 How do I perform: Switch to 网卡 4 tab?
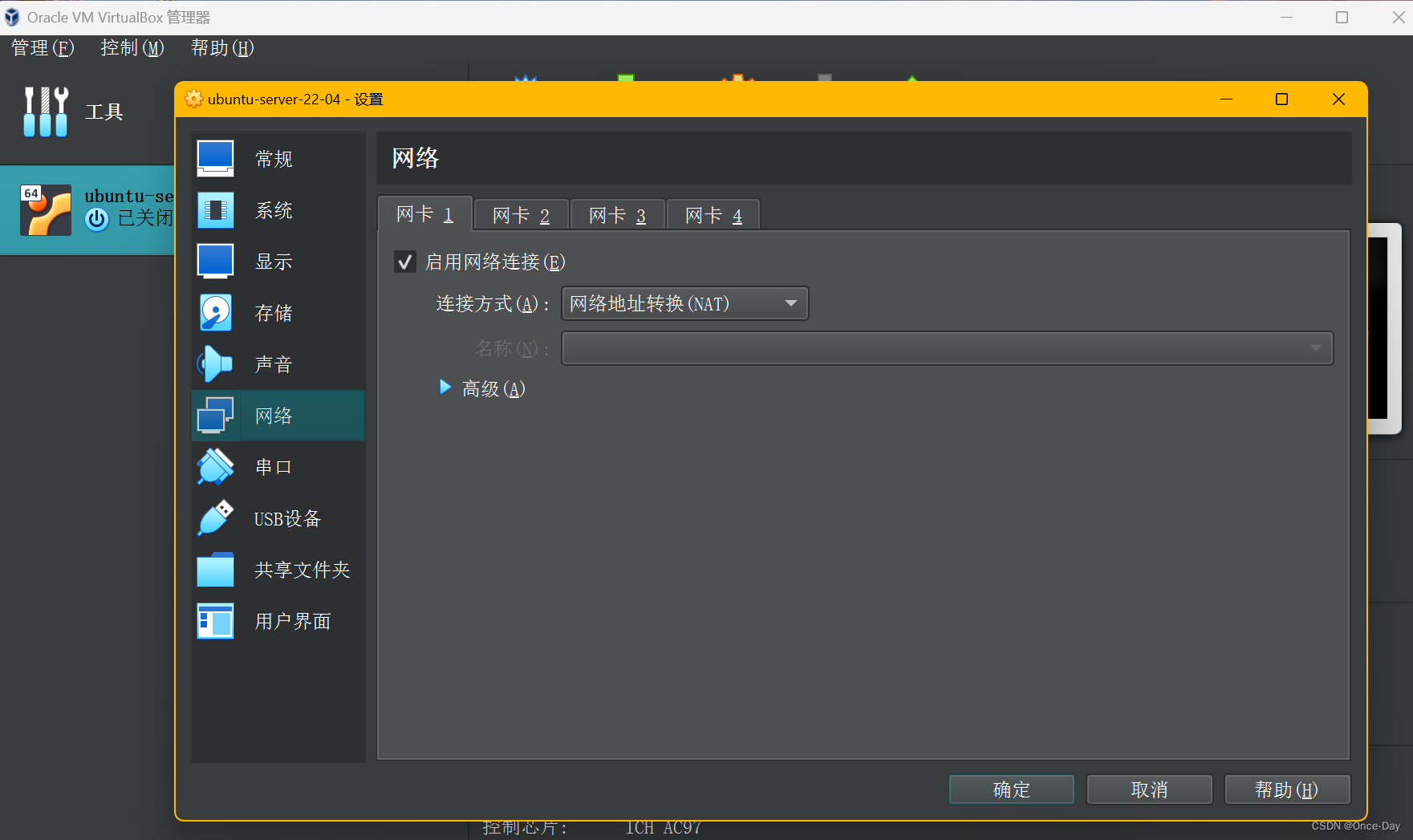tap(713, 215)
